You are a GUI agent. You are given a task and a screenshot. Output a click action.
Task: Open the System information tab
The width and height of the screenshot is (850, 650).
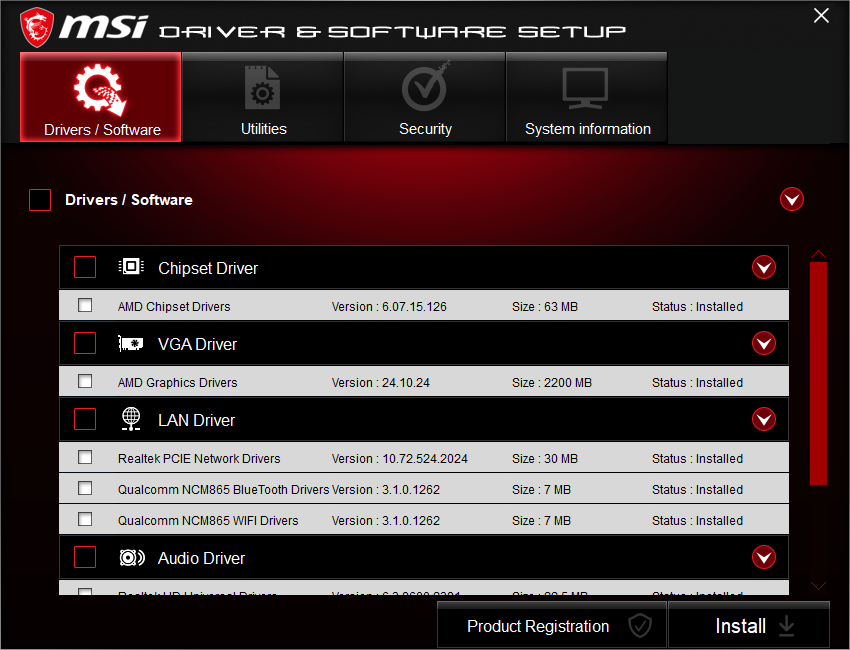(587, 97)
